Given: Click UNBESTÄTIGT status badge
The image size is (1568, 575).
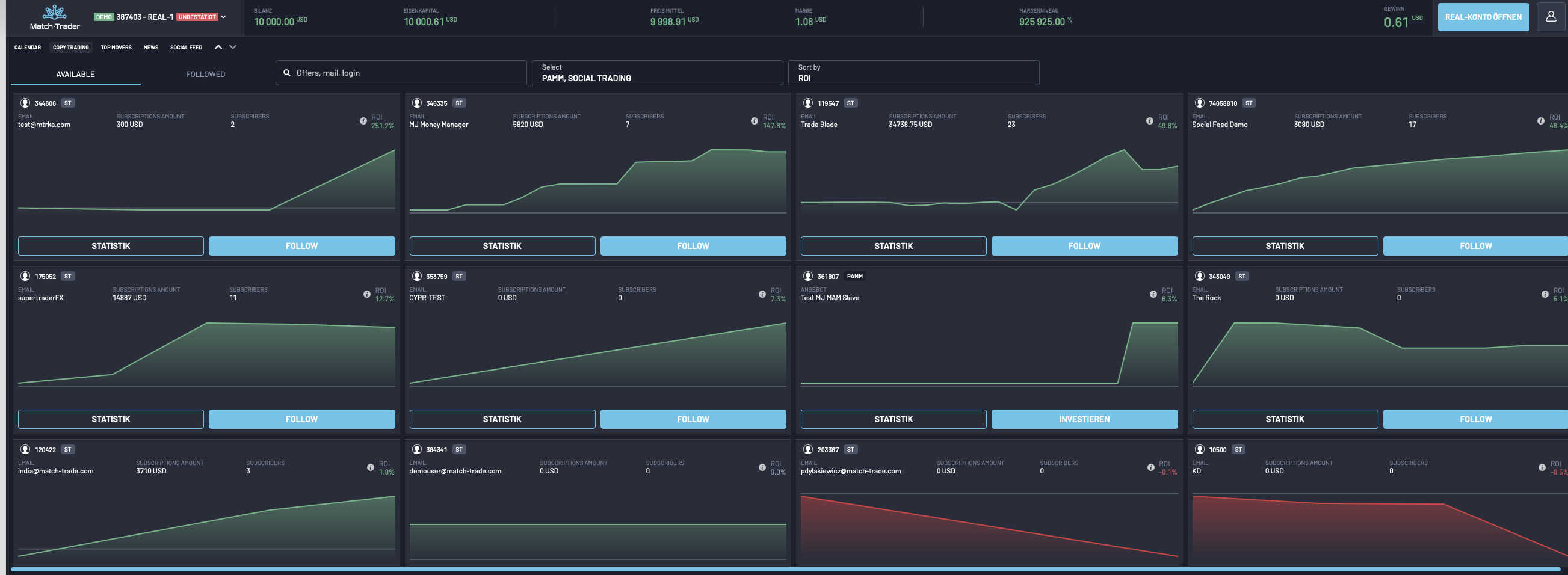Looking at the screenshot, I should point(197,17).
